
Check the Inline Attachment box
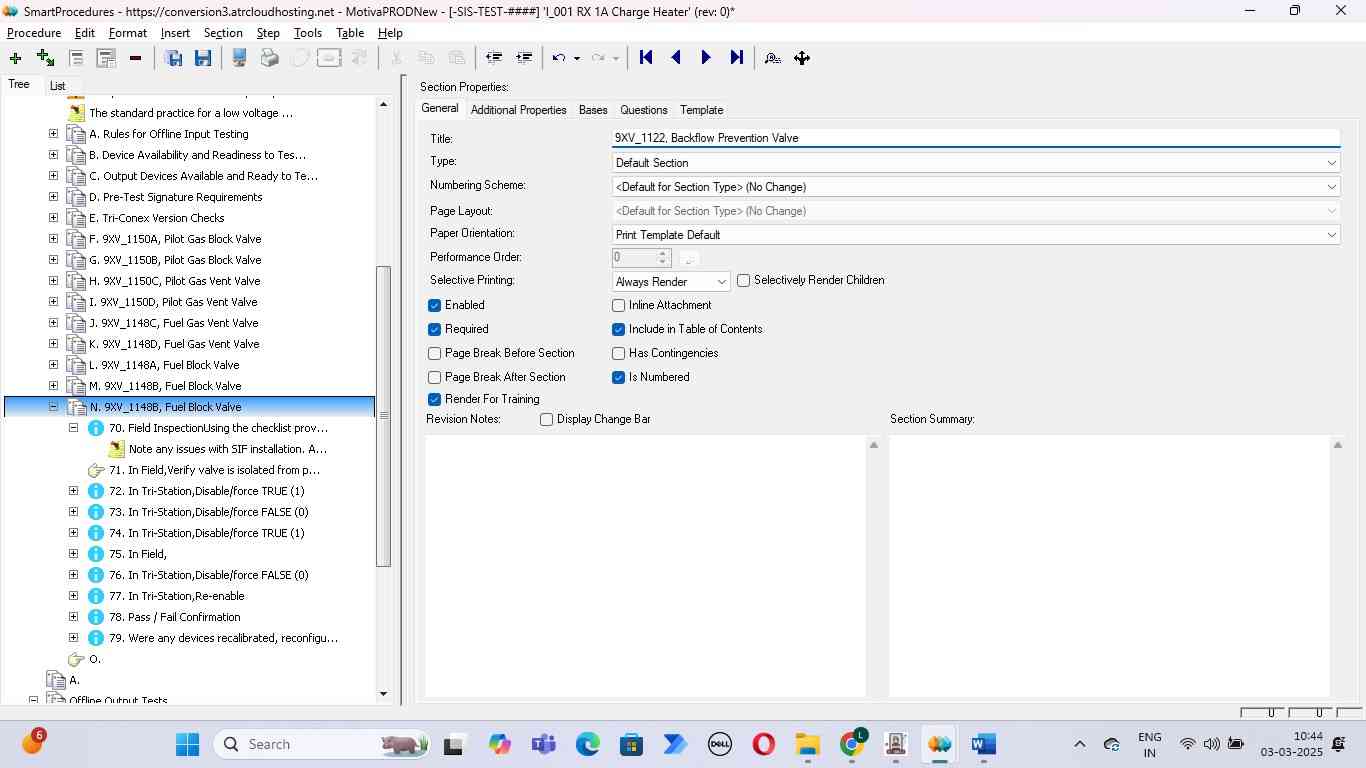tap(618, 305)
